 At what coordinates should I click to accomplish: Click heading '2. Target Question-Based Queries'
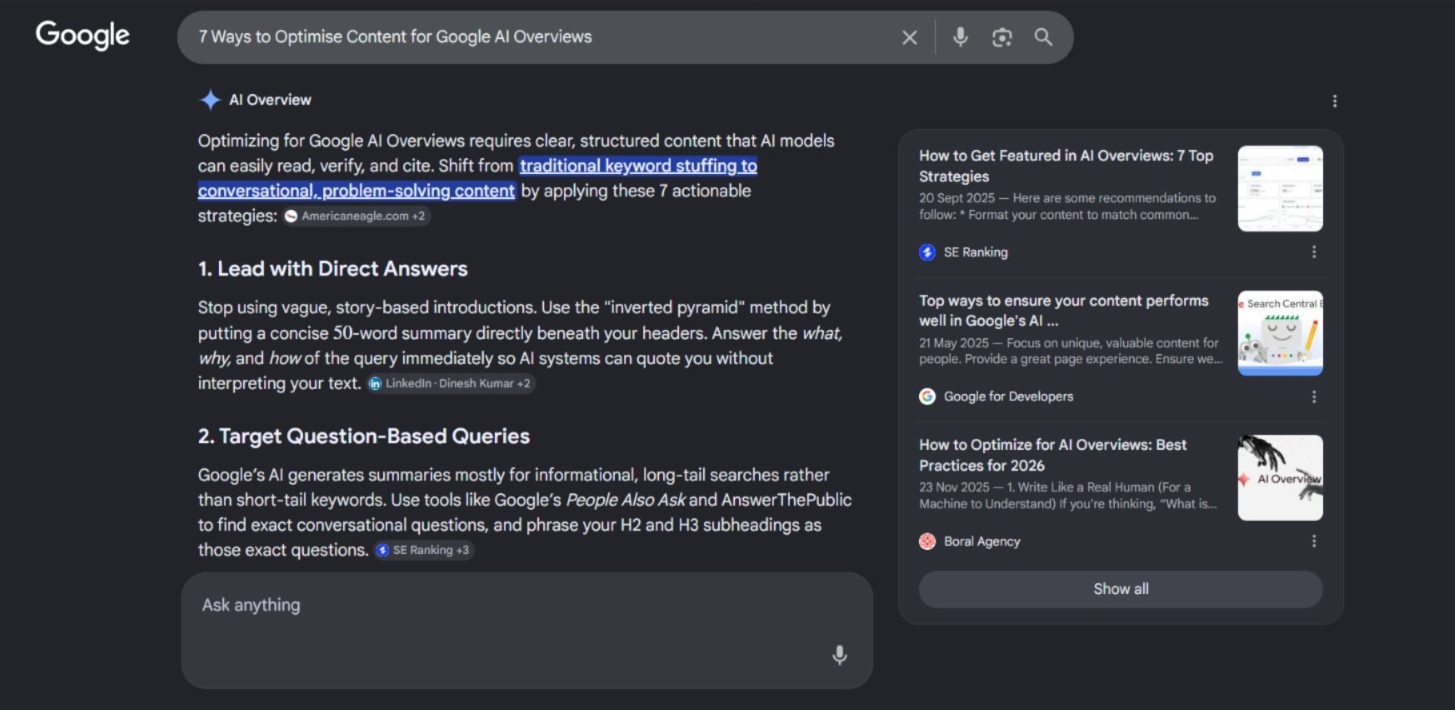tap(364, 436)
